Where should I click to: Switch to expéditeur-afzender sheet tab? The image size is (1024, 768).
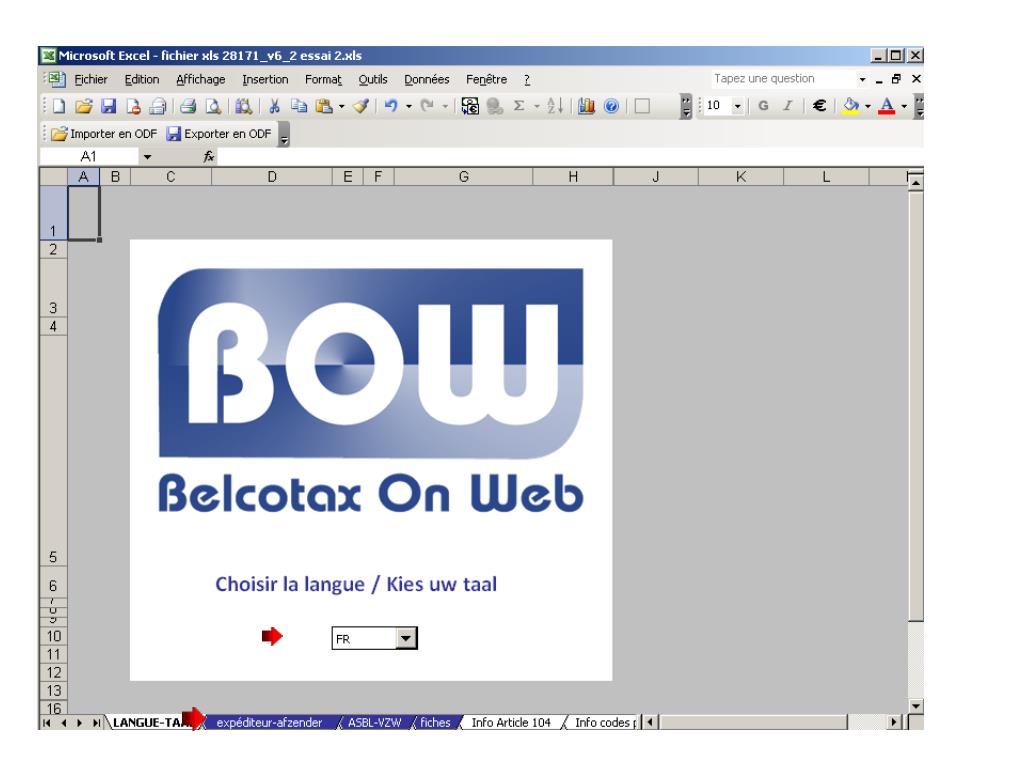269,722
